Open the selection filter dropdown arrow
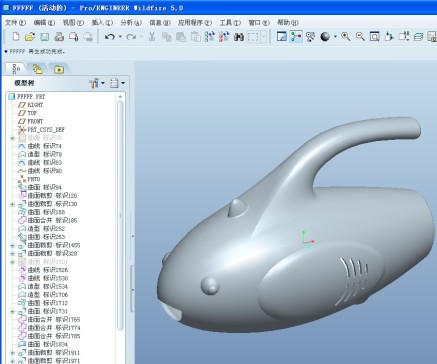 pyautogui.click(x=264, y=37)
